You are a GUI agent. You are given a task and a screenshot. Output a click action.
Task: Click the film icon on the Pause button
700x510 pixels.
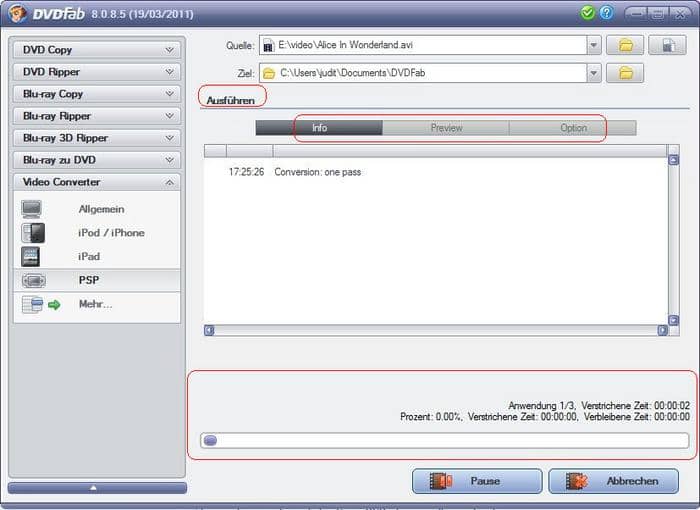[441, 481]
